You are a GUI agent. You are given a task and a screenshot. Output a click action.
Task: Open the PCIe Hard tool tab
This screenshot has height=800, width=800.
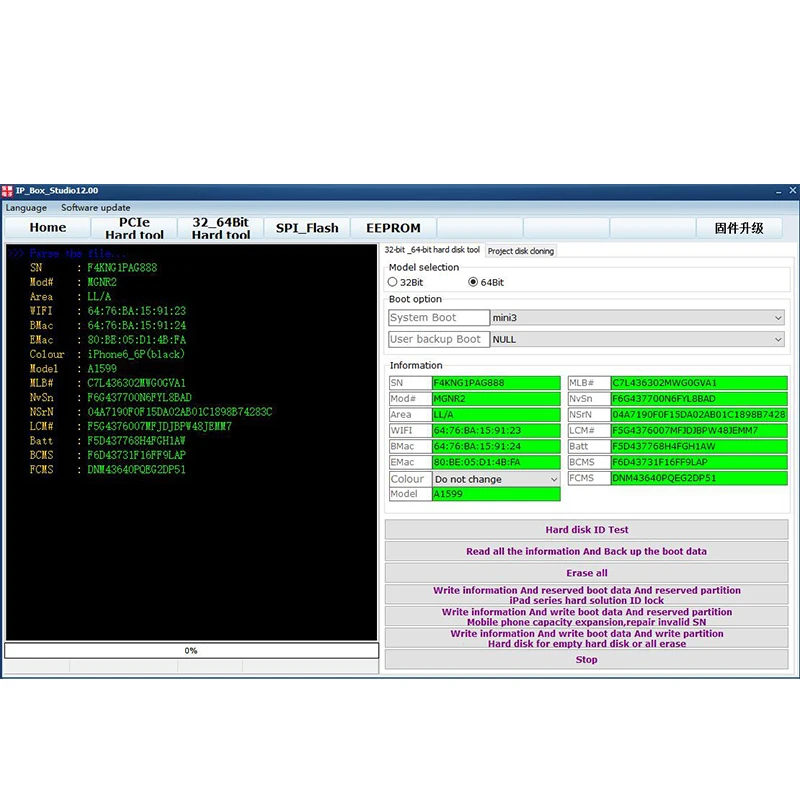click(x=134, y=228)
